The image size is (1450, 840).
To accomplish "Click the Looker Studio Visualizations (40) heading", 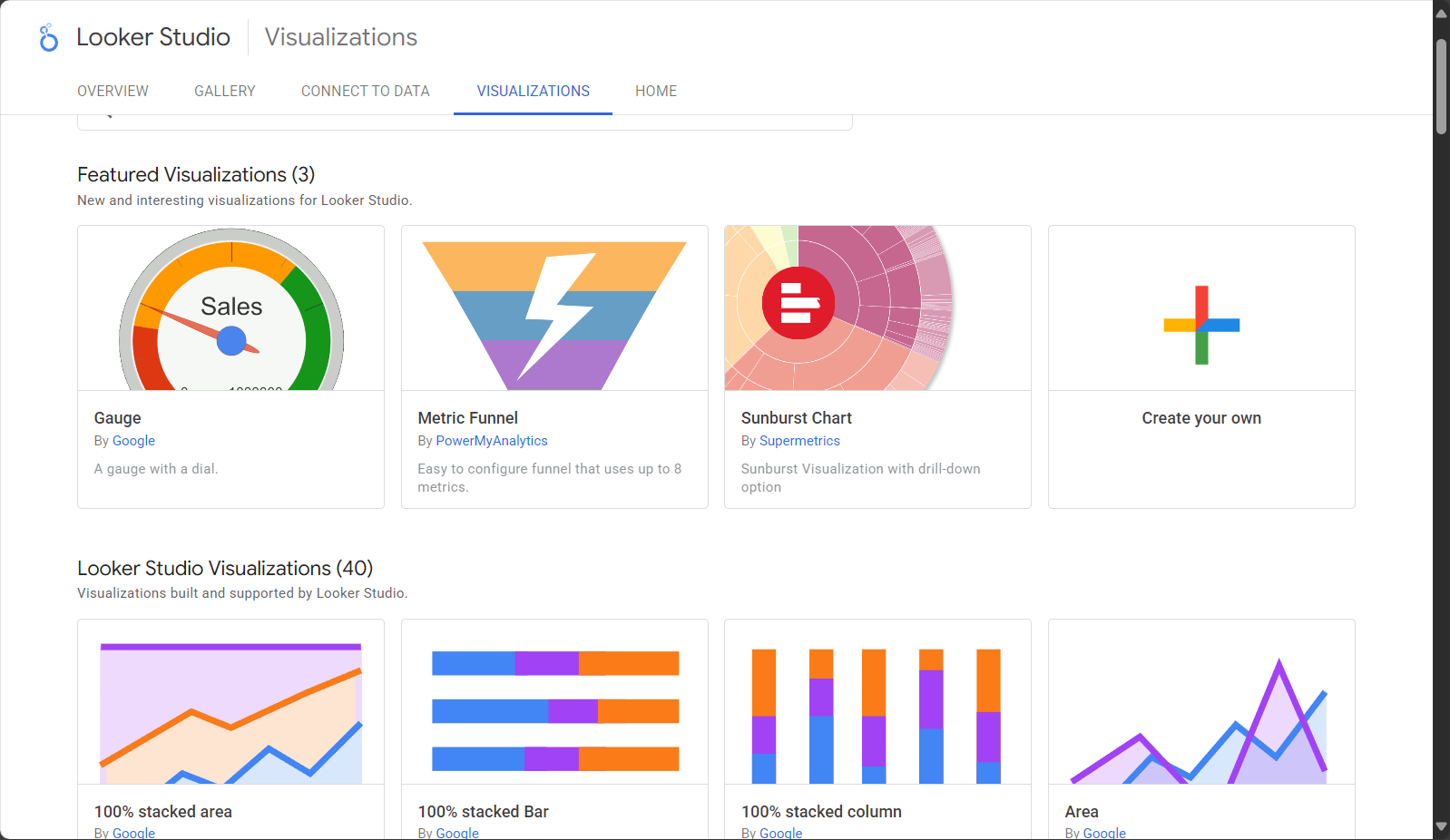I will [225, 568].
